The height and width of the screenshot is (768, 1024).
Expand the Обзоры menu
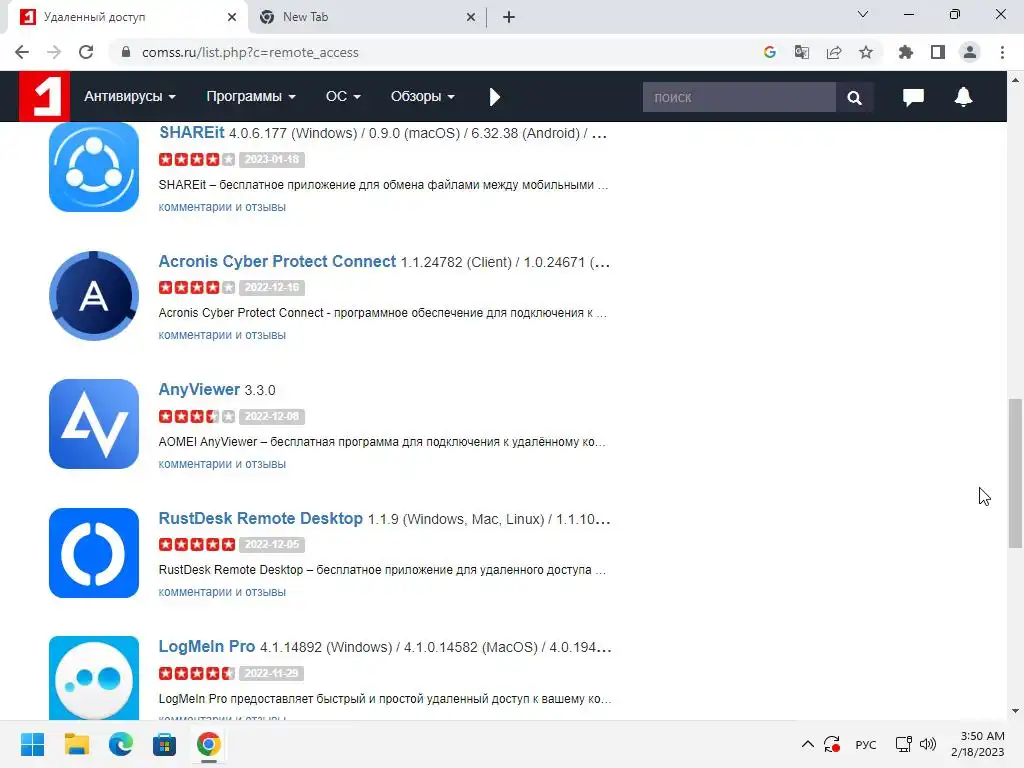[x=422, y=96]
